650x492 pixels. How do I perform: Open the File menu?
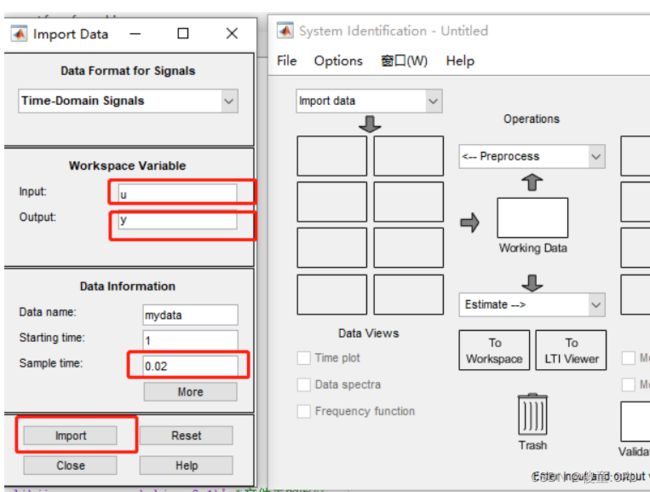coord(286,61)
